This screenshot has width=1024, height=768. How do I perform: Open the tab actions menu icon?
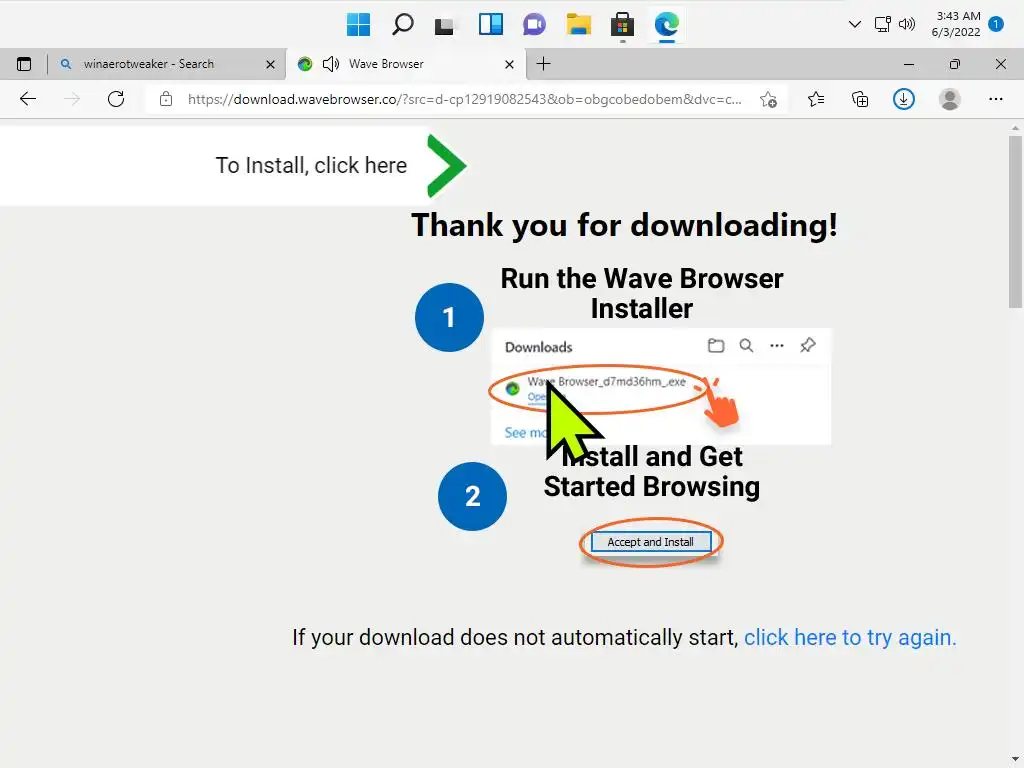[24, 64]
